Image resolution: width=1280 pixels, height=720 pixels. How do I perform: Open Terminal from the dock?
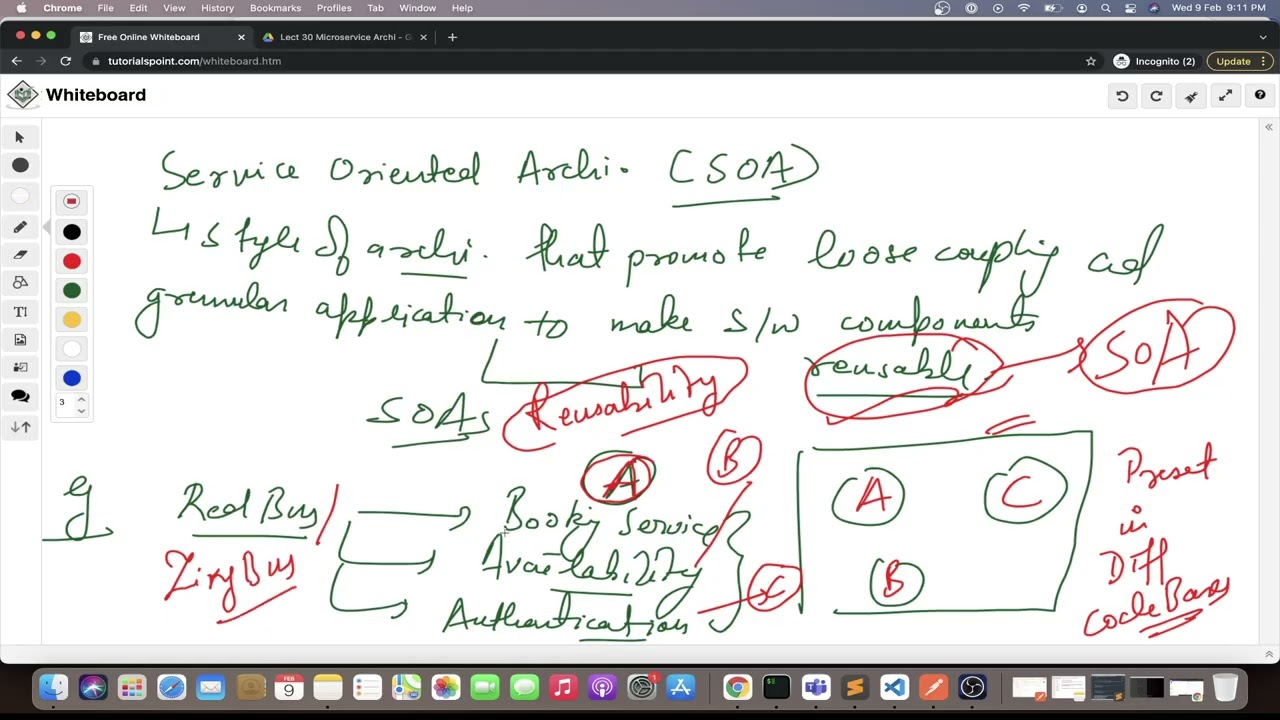[x=777, y=688]
